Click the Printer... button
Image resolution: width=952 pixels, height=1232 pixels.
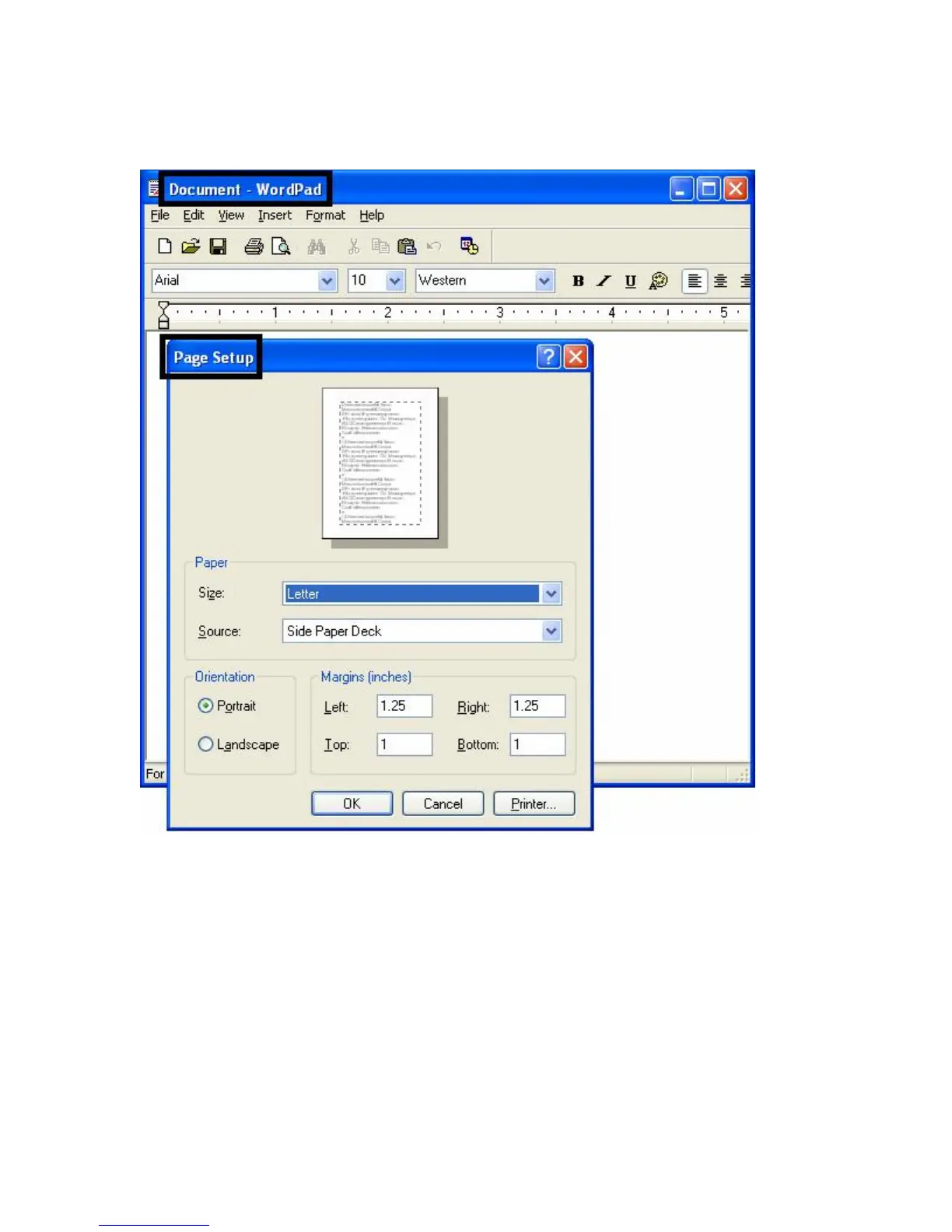534,803
